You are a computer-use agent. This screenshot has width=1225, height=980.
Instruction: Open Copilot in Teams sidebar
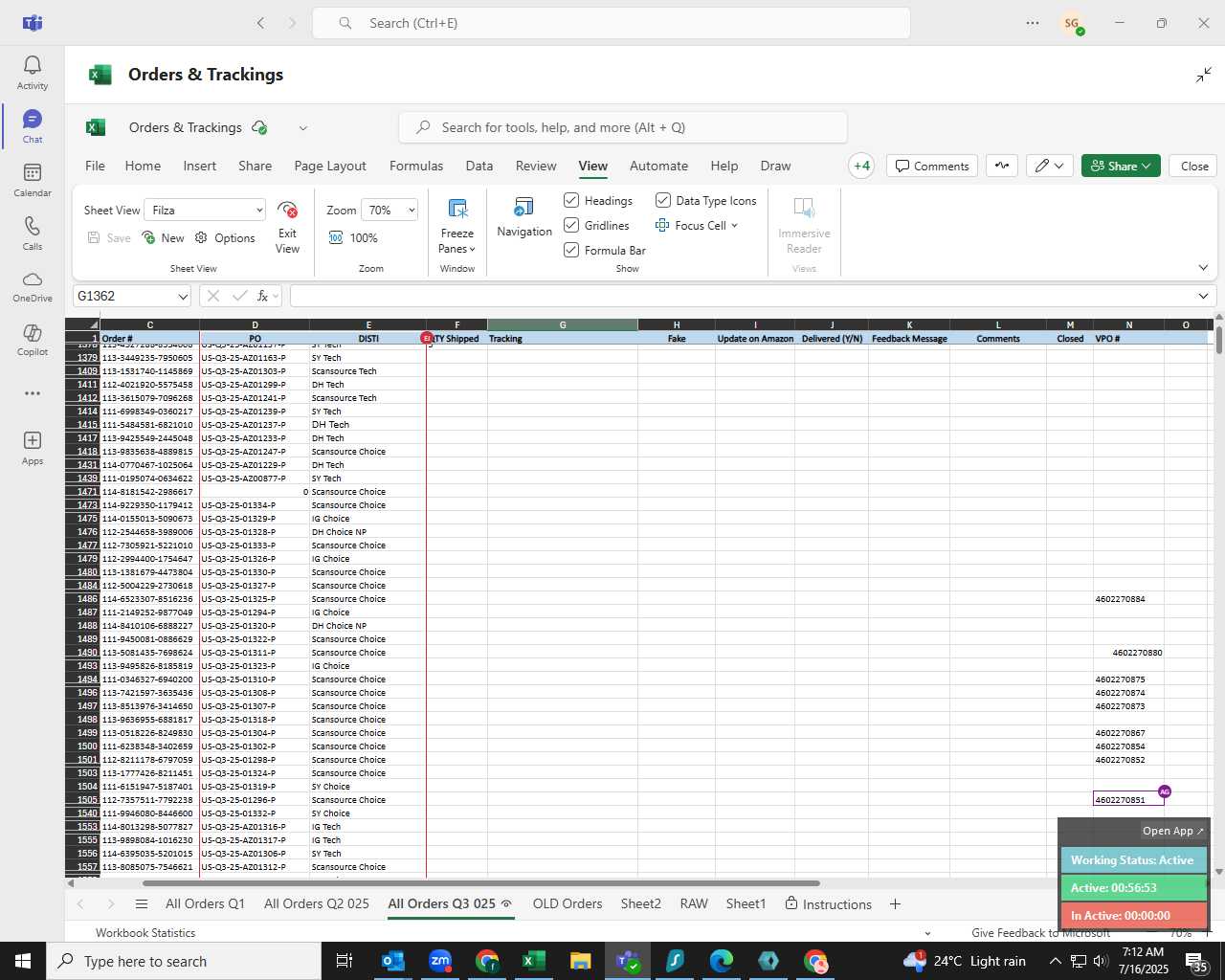pos(33,340)
